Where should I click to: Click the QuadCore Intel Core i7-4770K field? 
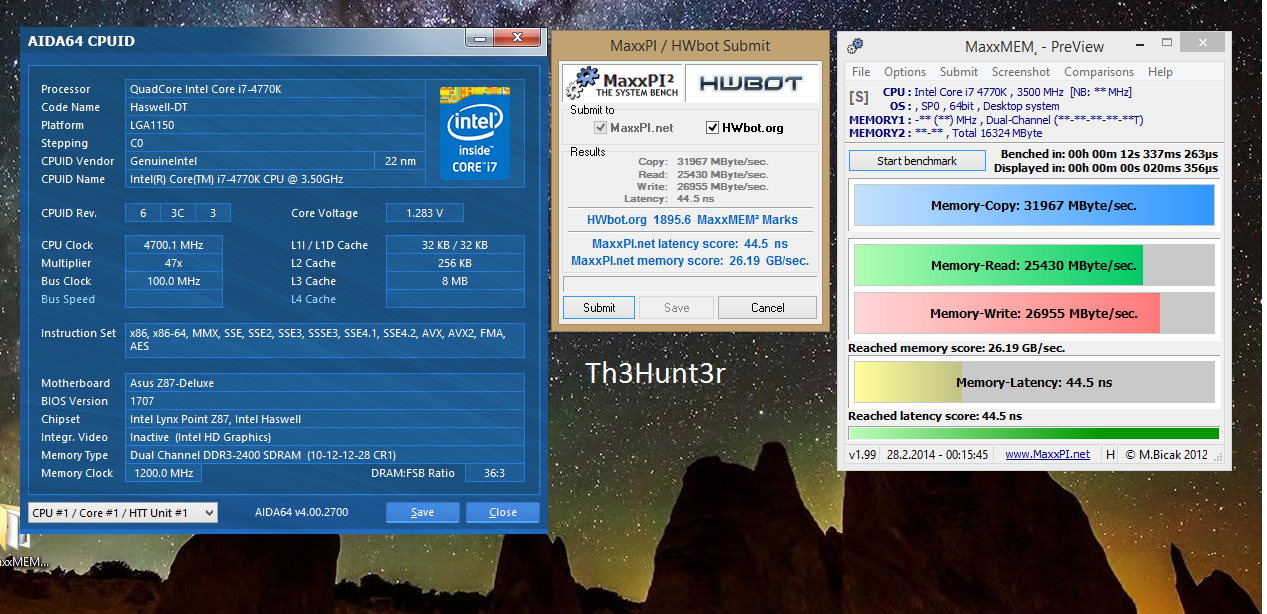pyautogui.click(x=274, y=89)
